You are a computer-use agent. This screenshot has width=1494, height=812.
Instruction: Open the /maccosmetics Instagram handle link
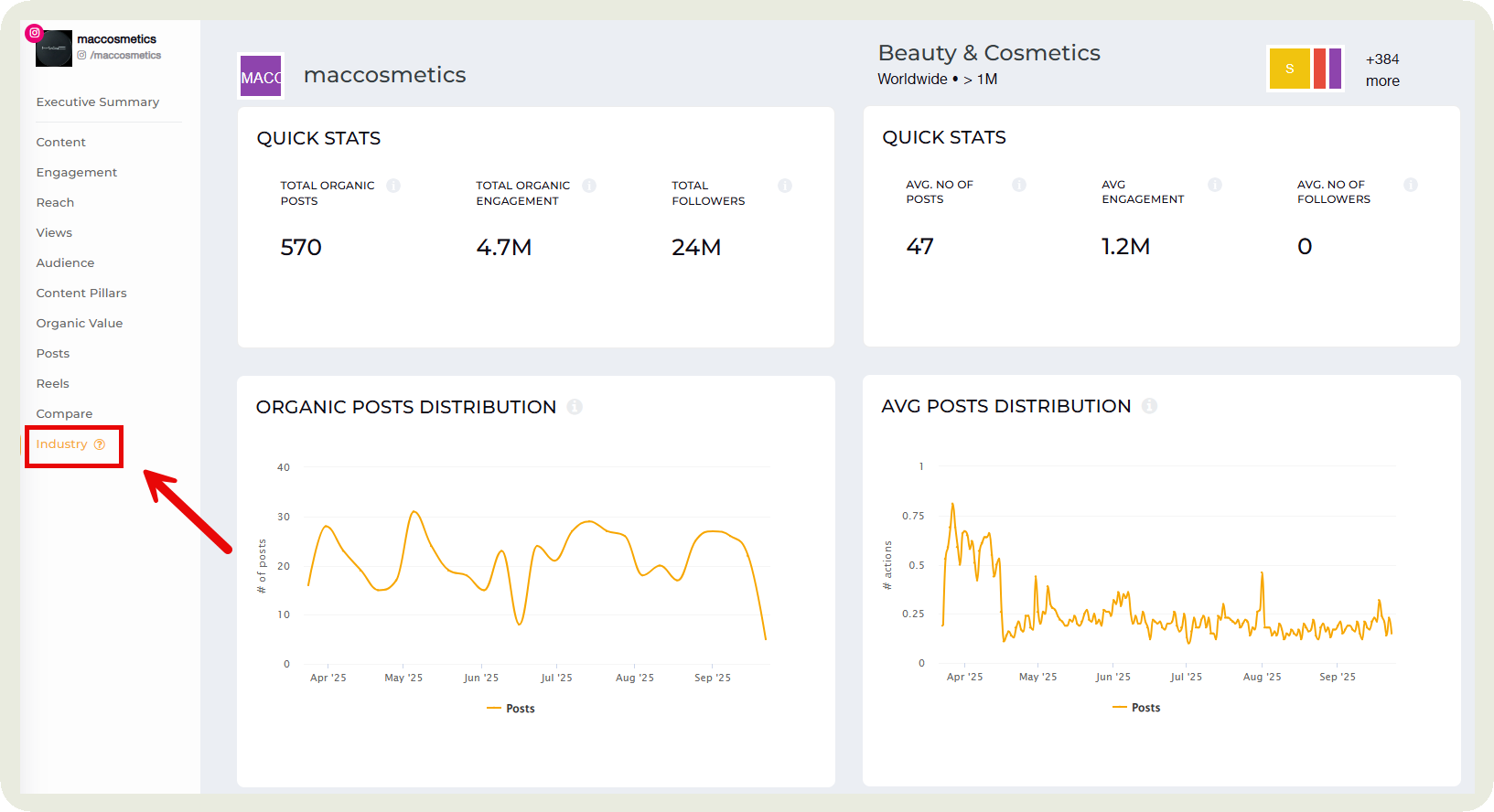[x=125, y=56]
